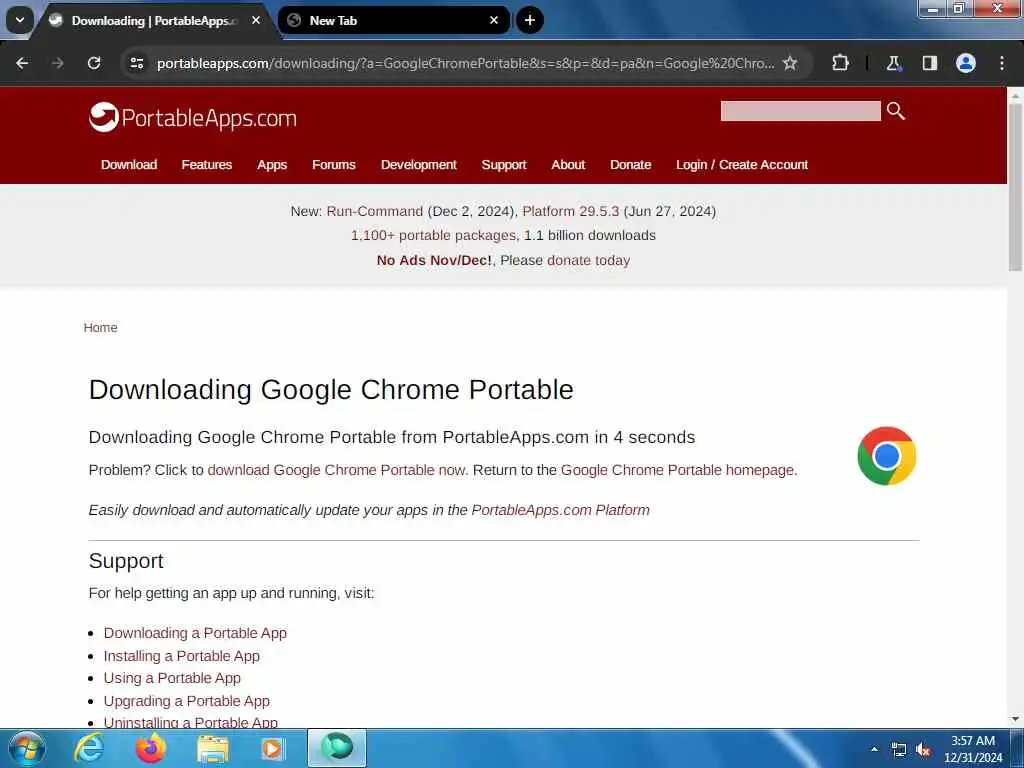Launch Internet Explorer from taskbar
This screenshot has height=768, width=1024.
pos(89,748)
